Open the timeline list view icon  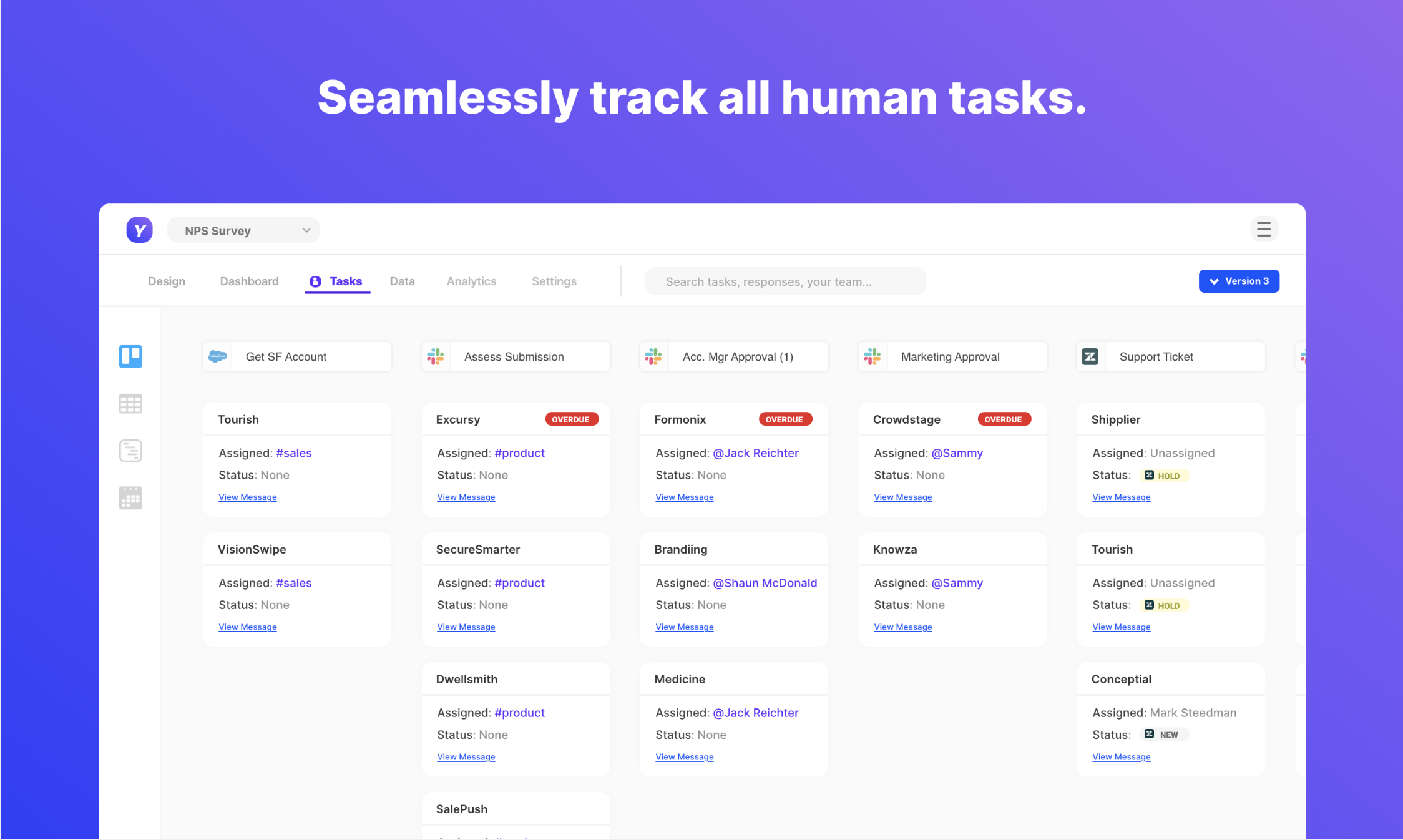coord(130,451)
